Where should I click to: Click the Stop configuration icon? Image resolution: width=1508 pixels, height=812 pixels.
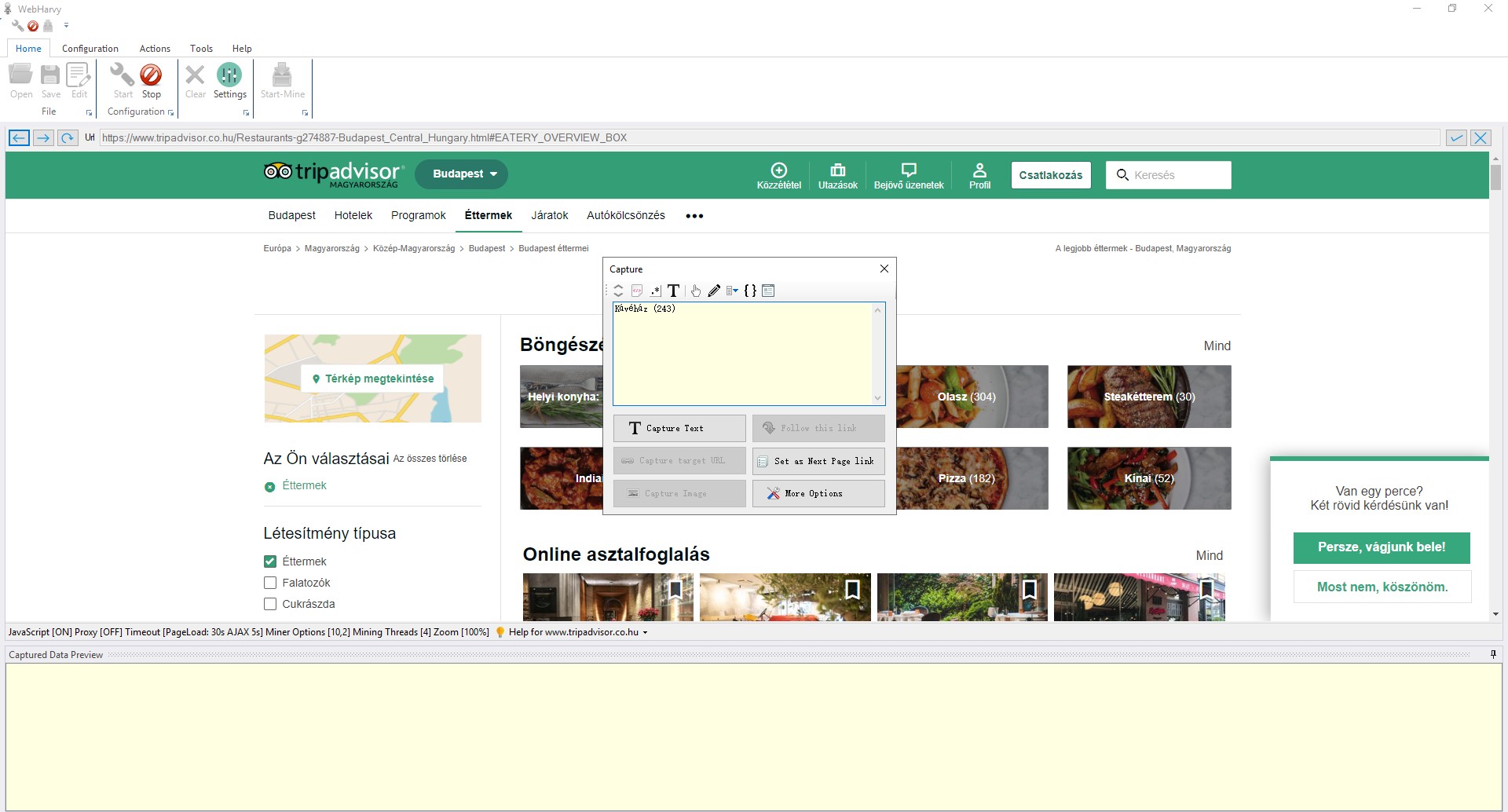pos(151,75)
